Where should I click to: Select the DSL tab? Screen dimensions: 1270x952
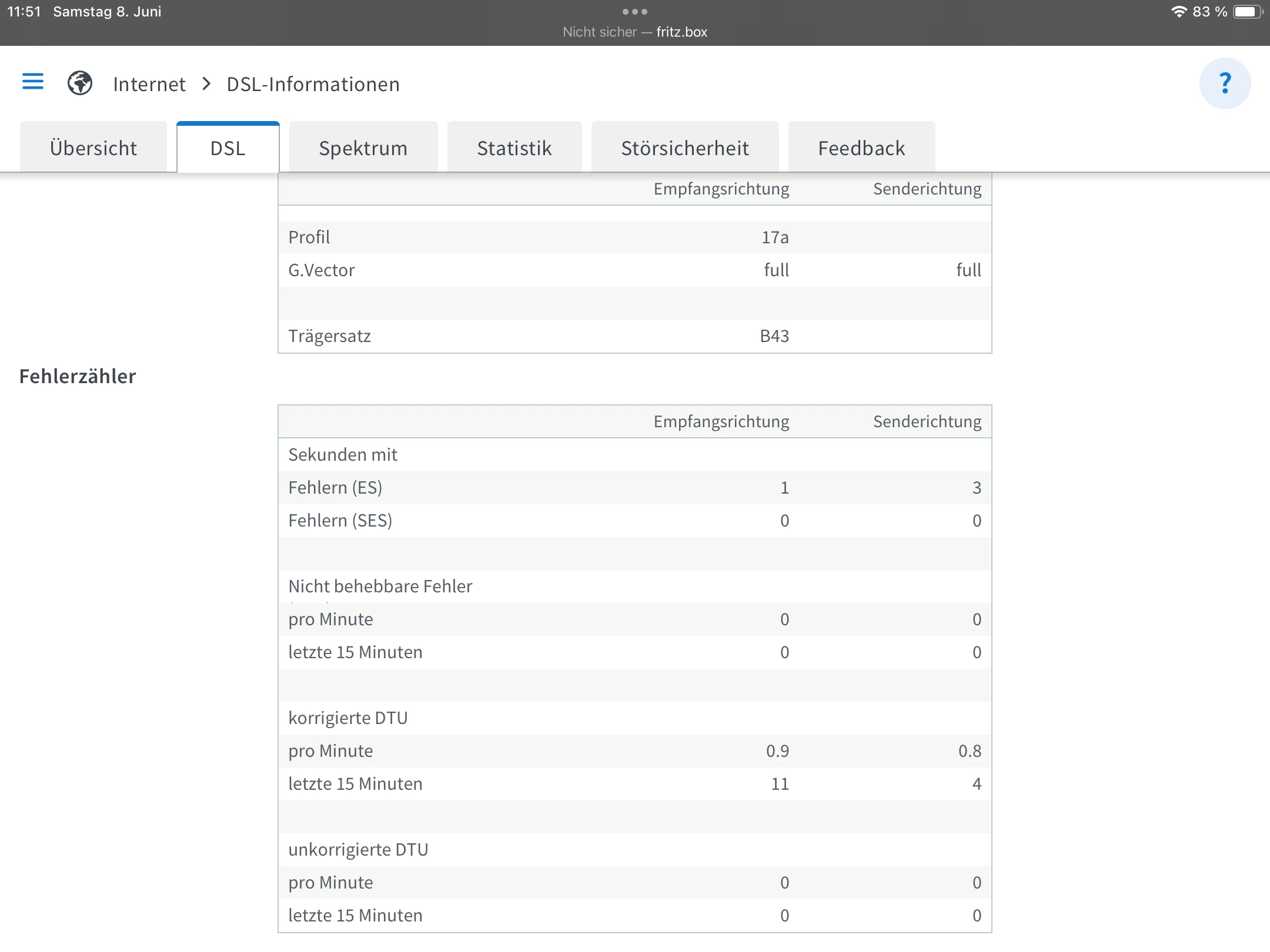click(x=228, y=148)
